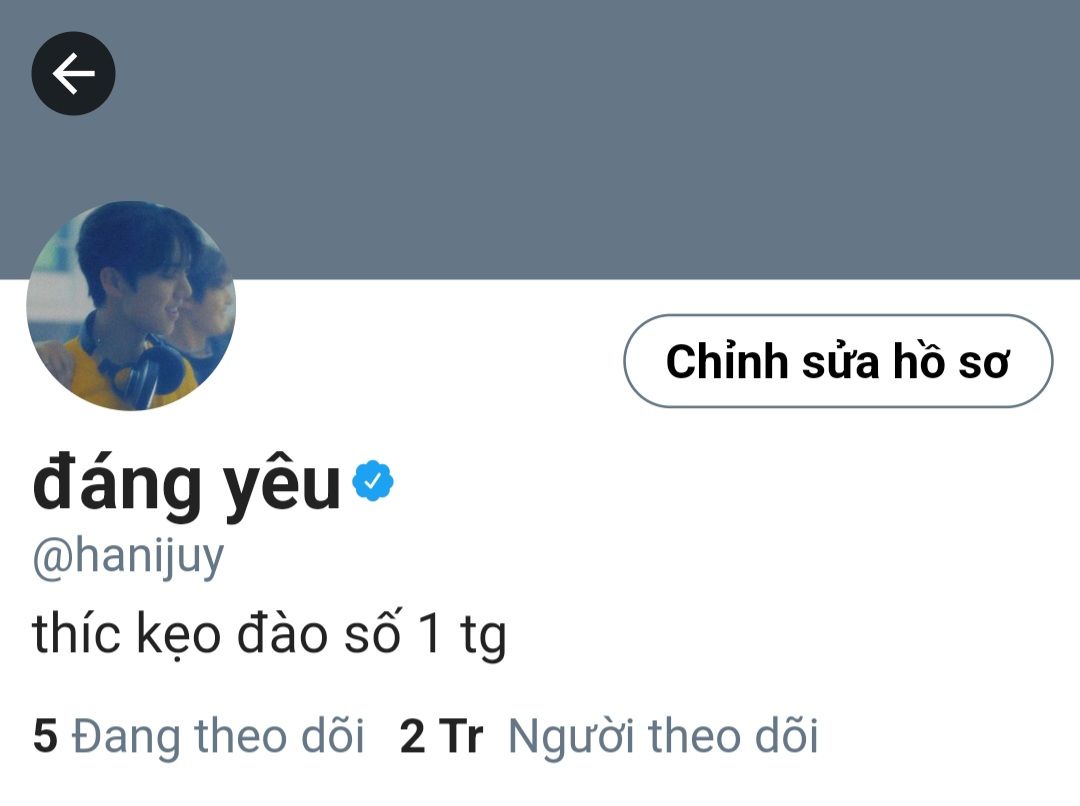
Task: Open the circular profile avatar photo
Action: point(131,305)
